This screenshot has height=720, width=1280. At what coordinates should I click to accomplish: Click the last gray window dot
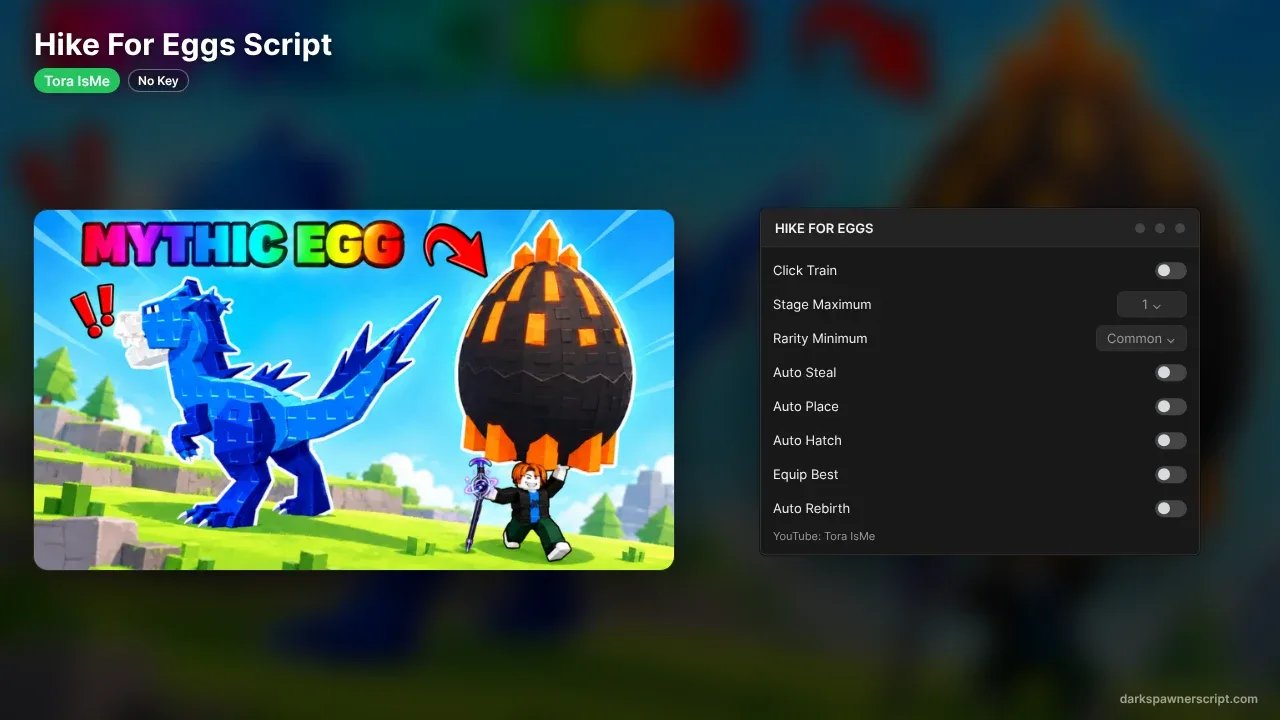coord(1180,228)
